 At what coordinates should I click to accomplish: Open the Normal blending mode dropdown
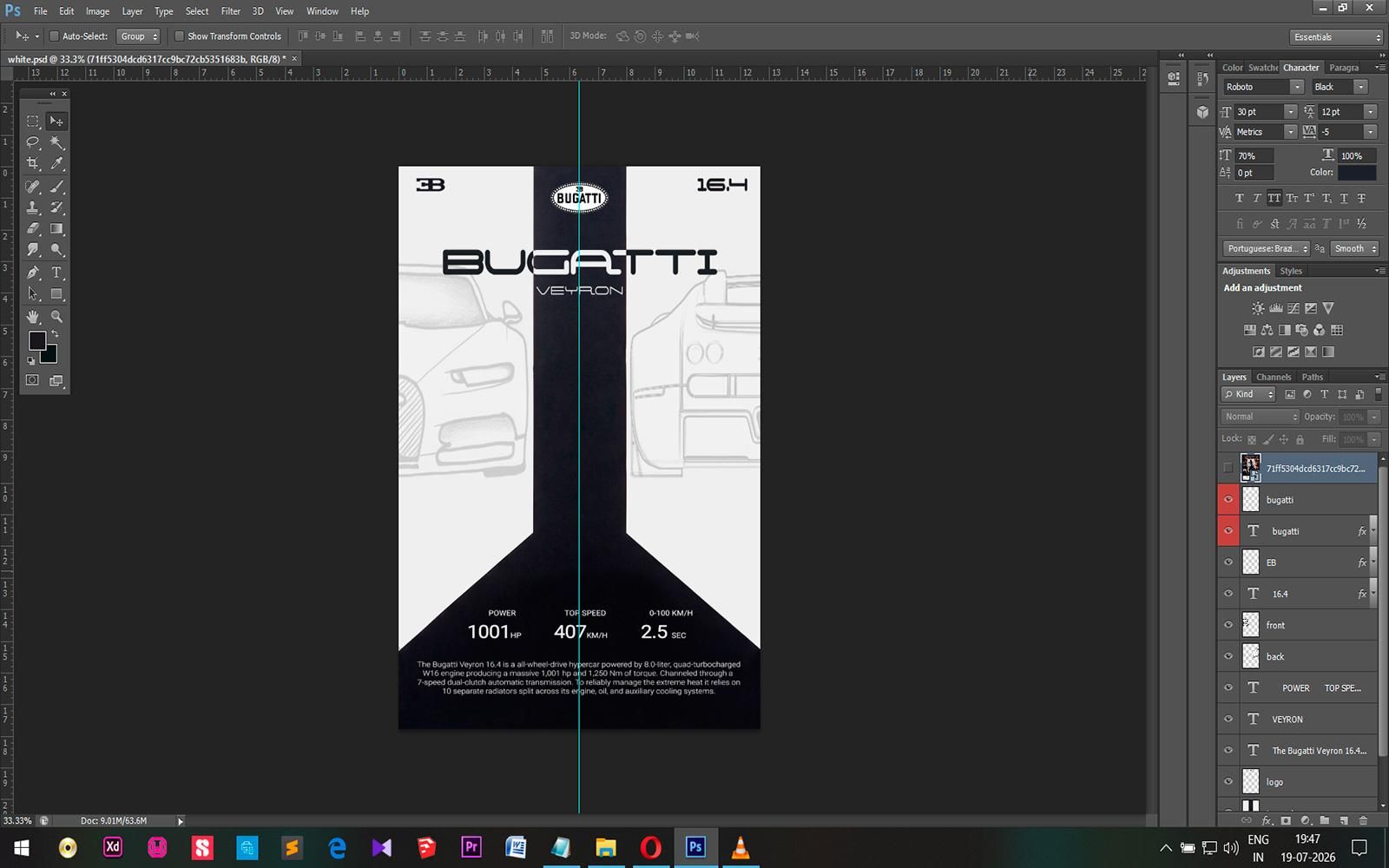[1261, 417]
